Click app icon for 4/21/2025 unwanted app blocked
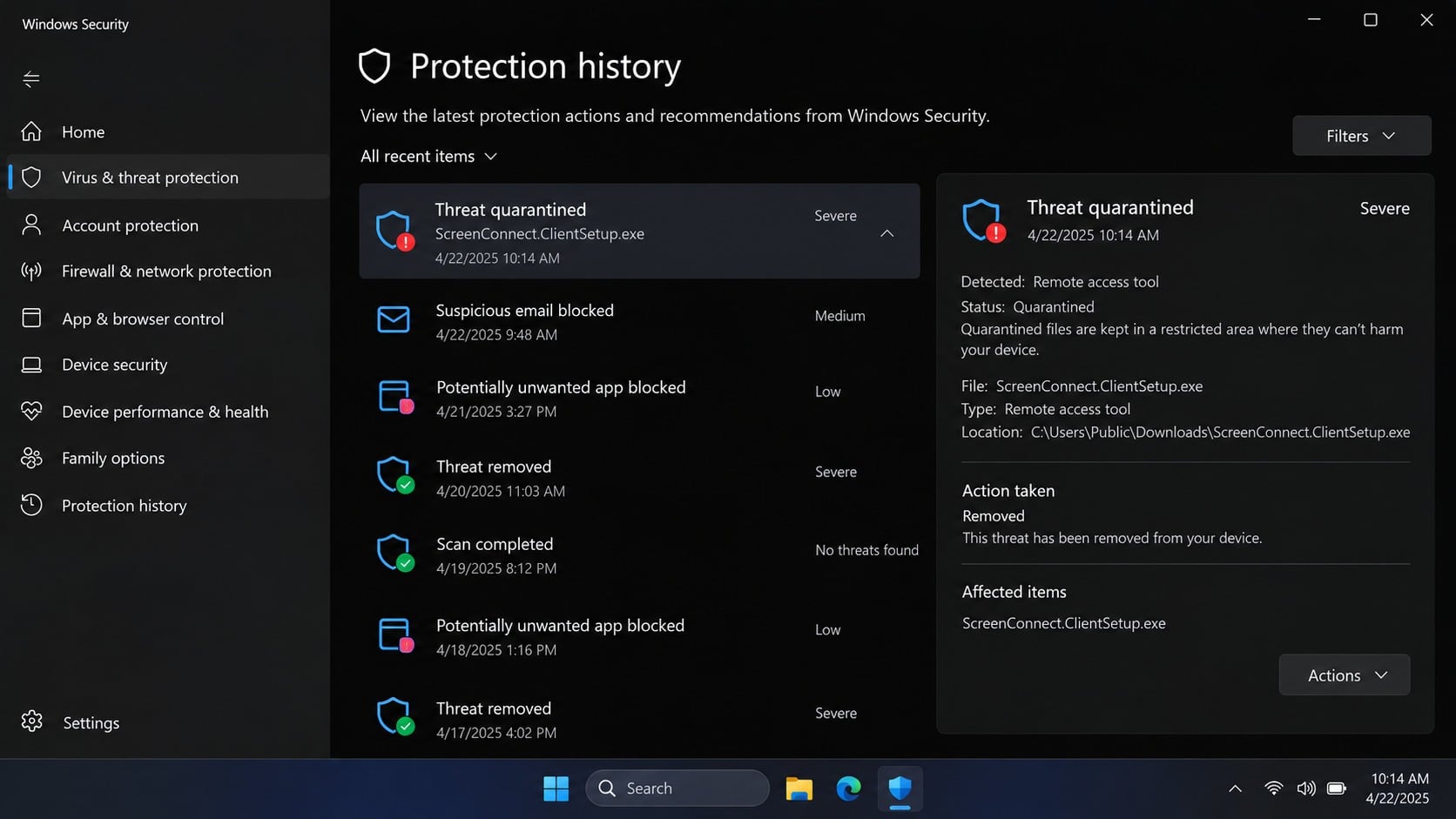The image size is (1456, 819). pos(395,397)
